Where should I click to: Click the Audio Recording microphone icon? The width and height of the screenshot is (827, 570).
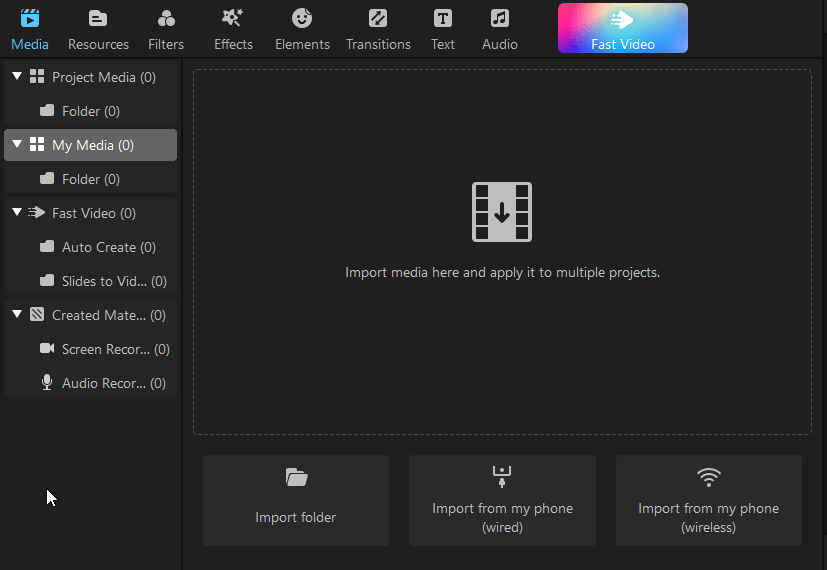click(x=47, y=382)
